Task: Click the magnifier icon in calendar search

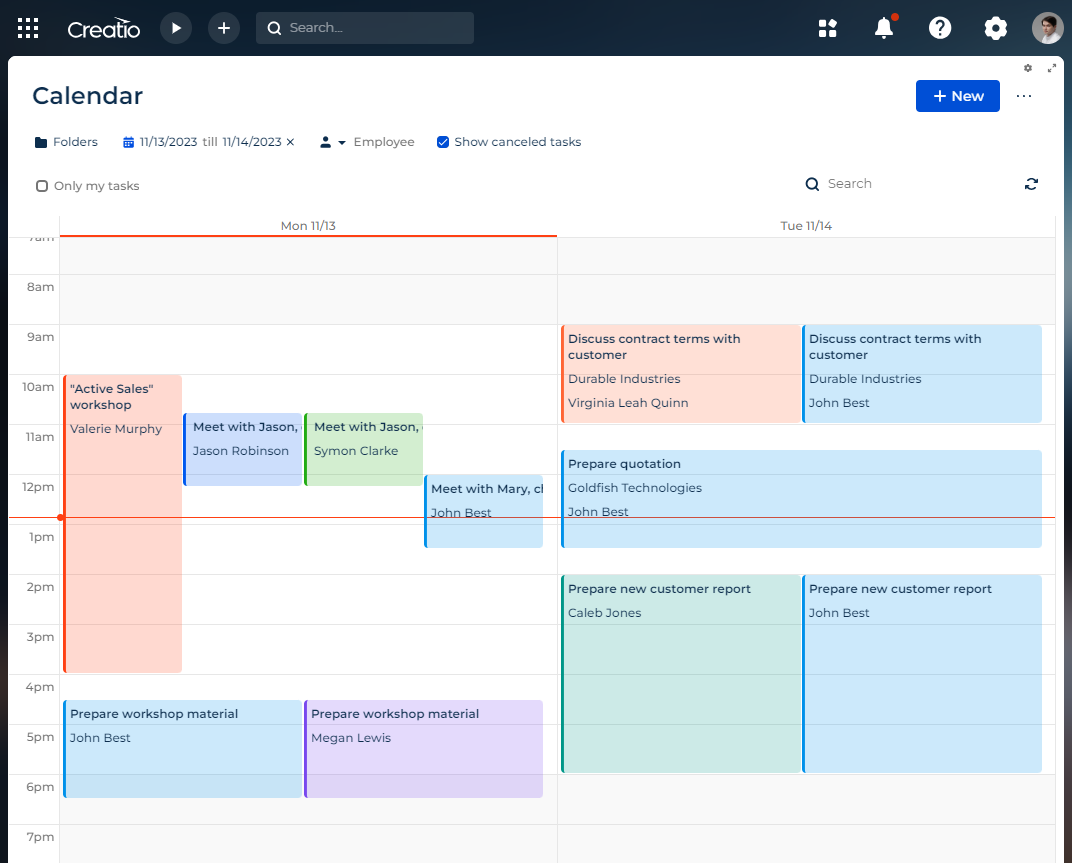Action: [x=812, y=184]
